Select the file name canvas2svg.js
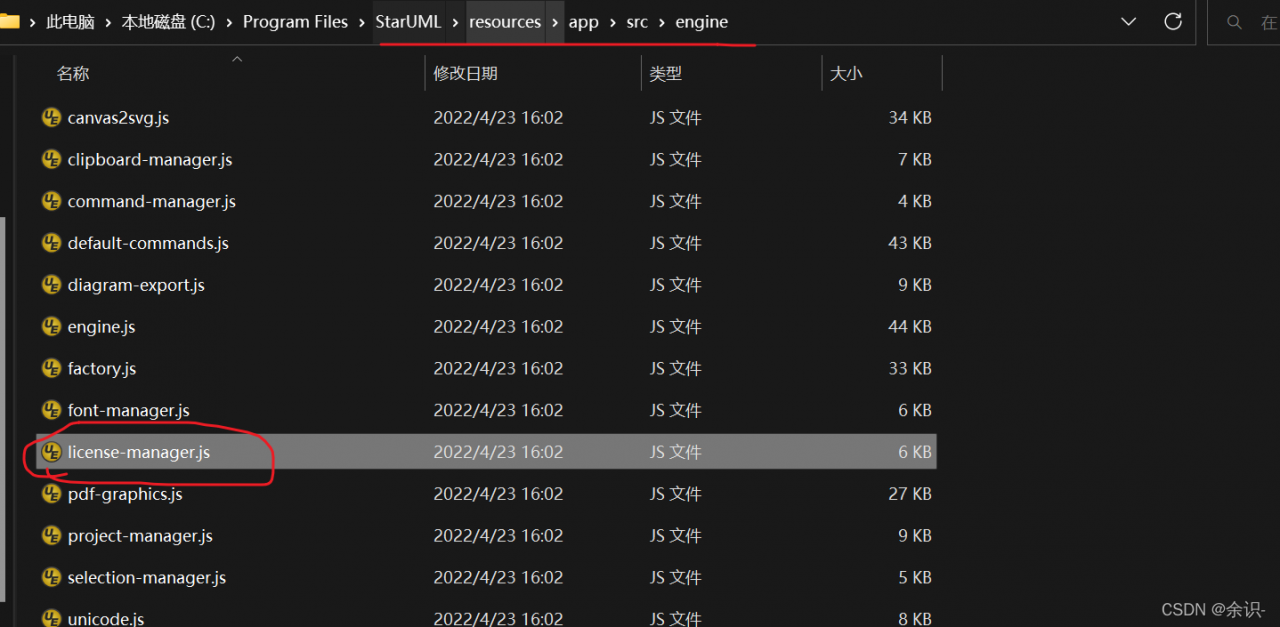The width and height of the screenshot is (1280, 627). coord(118,118)
